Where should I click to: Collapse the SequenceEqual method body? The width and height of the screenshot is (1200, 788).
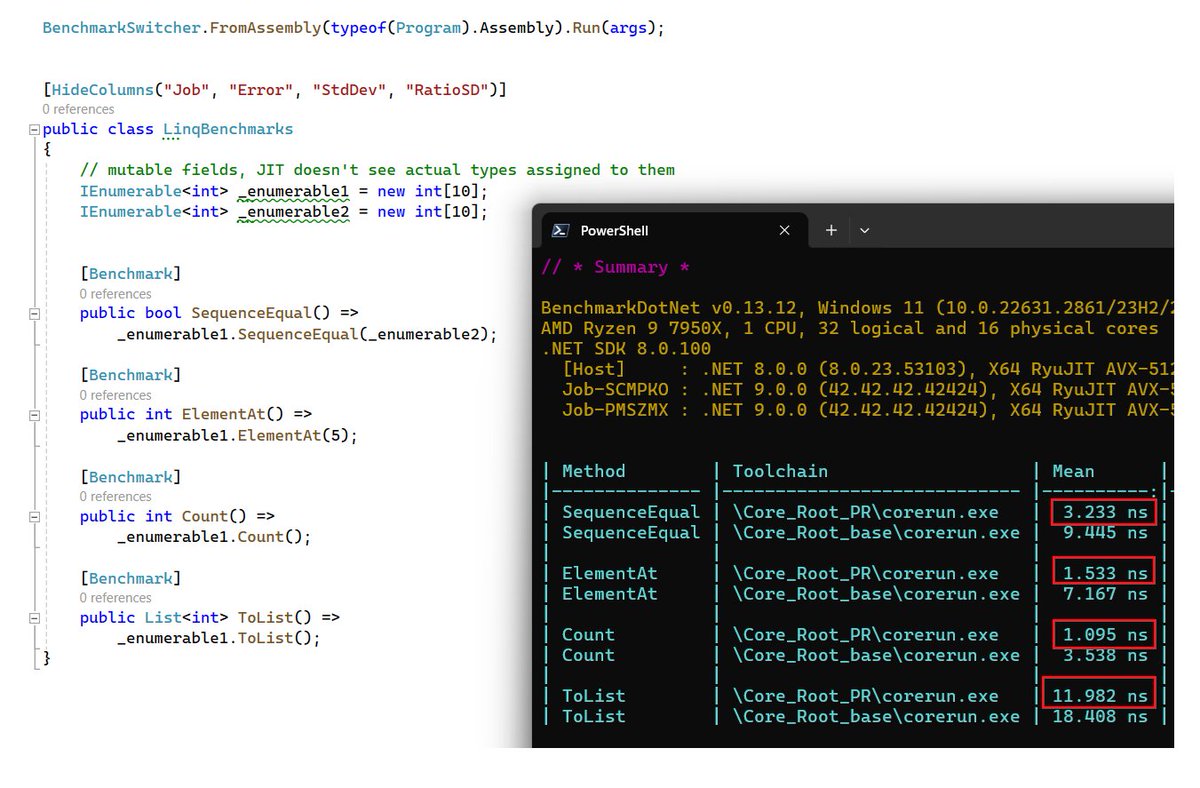click(x=33, y=312)
